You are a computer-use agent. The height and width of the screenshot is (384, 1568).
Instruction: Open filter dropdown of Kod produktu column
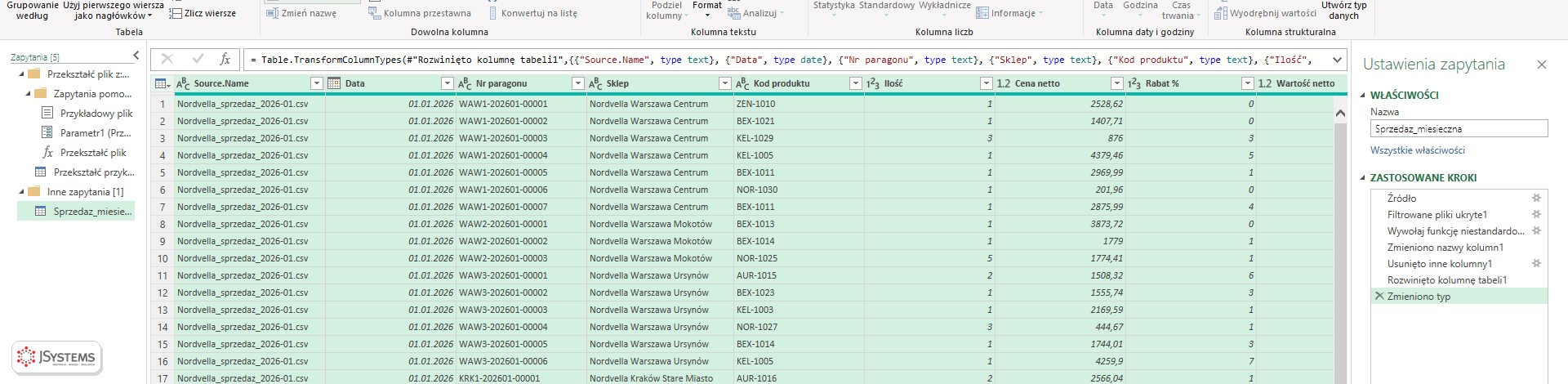point(856,83)
